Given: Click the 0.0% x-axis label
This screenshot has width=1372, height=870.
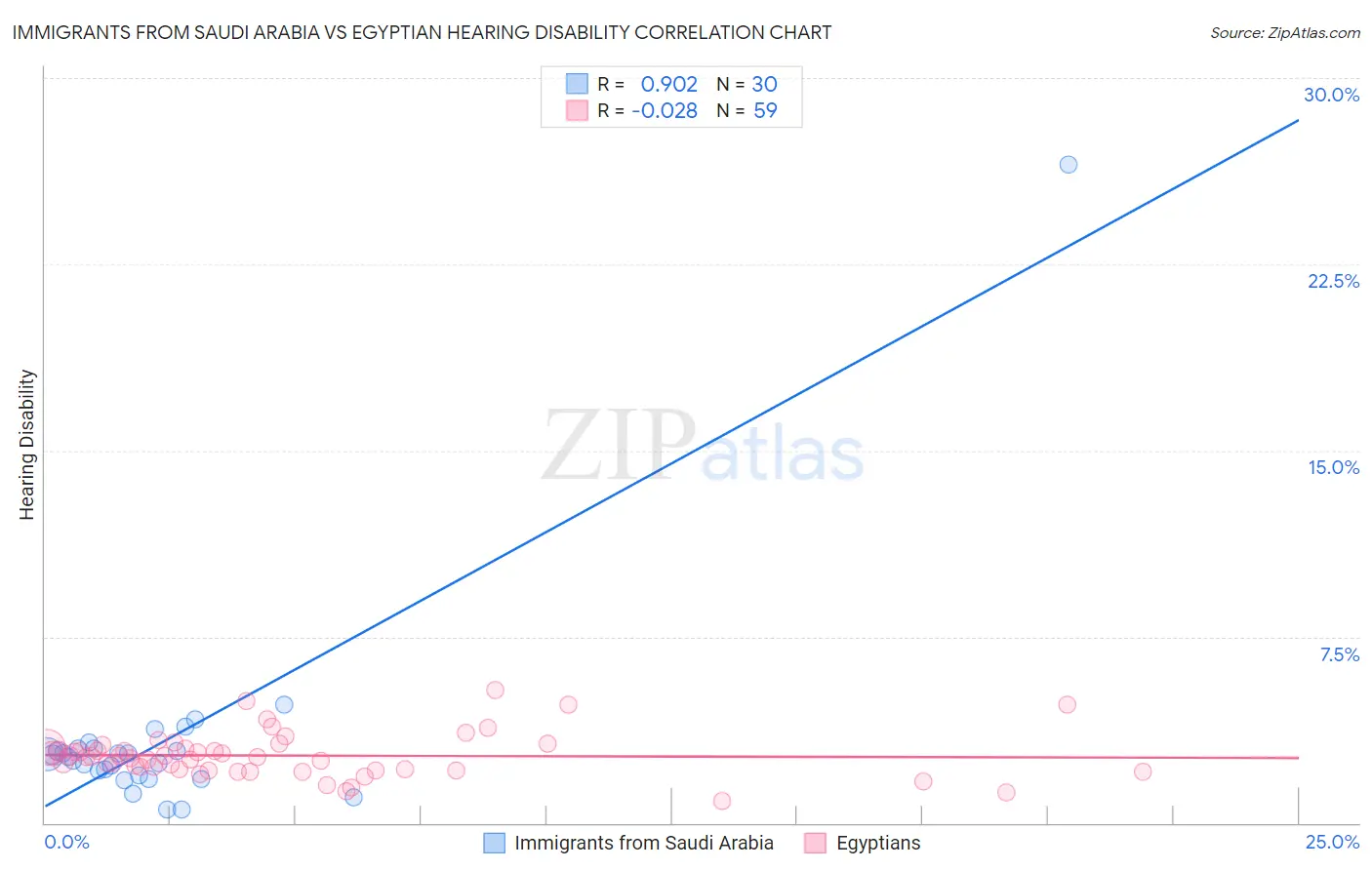Looking at the screenshot, I should coord(66,842).
